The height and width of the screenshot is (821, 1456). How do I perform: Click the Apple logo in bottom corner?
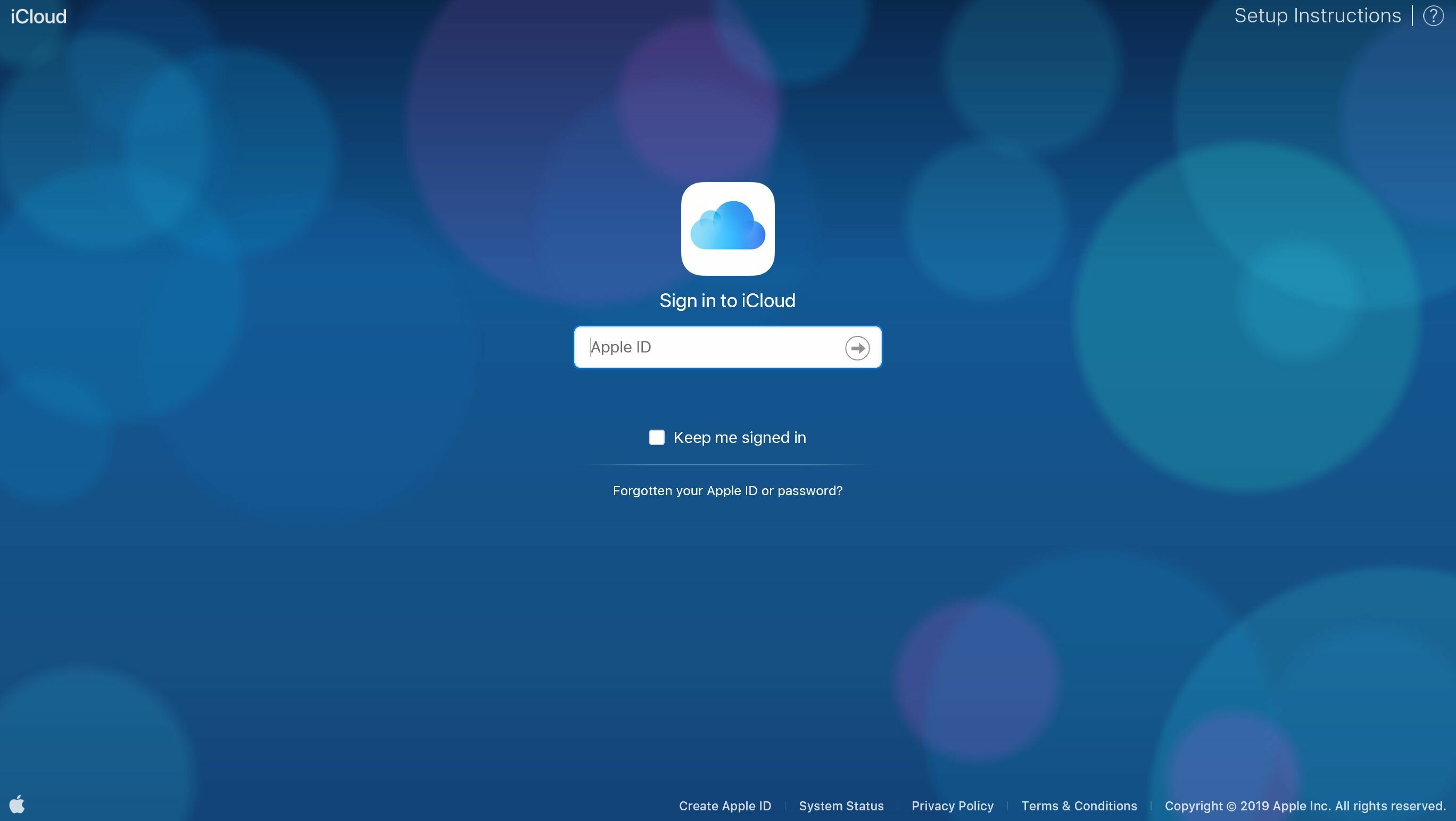18,803
